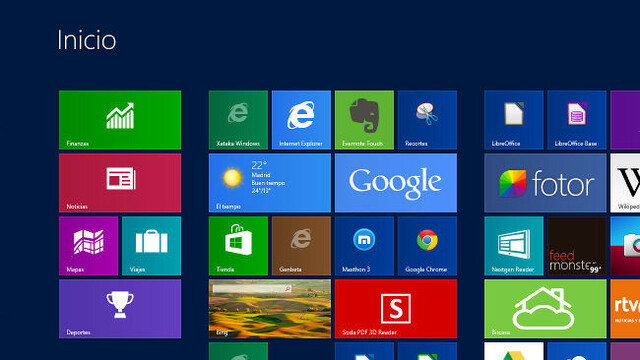Launch the Mapas tile
Viewport: 640px width, 360px height.
tap(89, 246)
